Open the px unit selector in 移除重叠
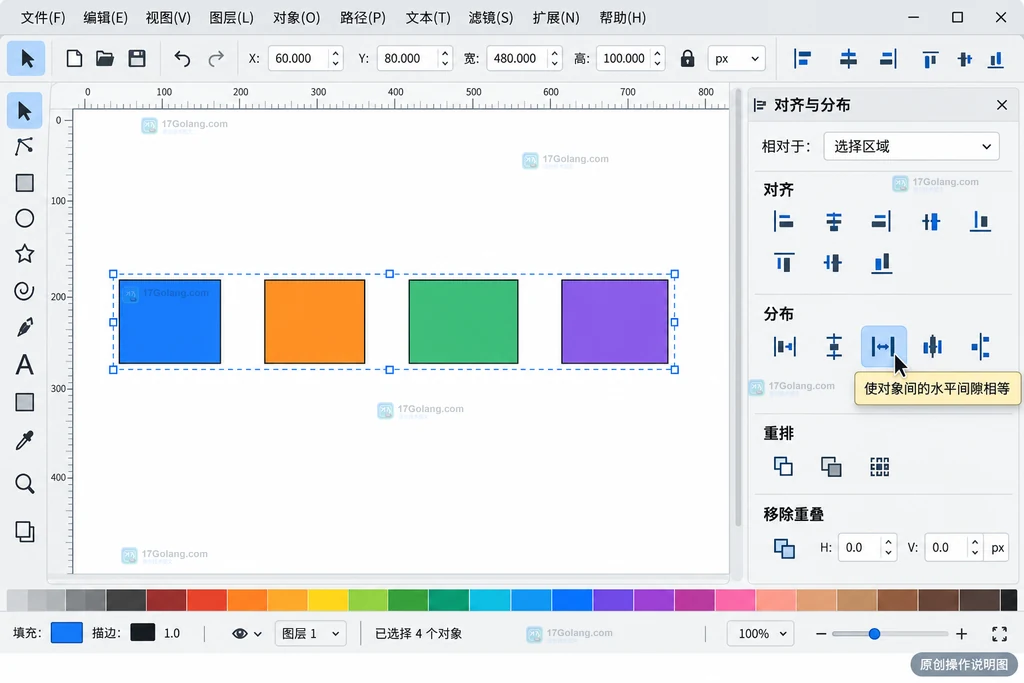Viewport: 1024px width, 683px height. 997,548
